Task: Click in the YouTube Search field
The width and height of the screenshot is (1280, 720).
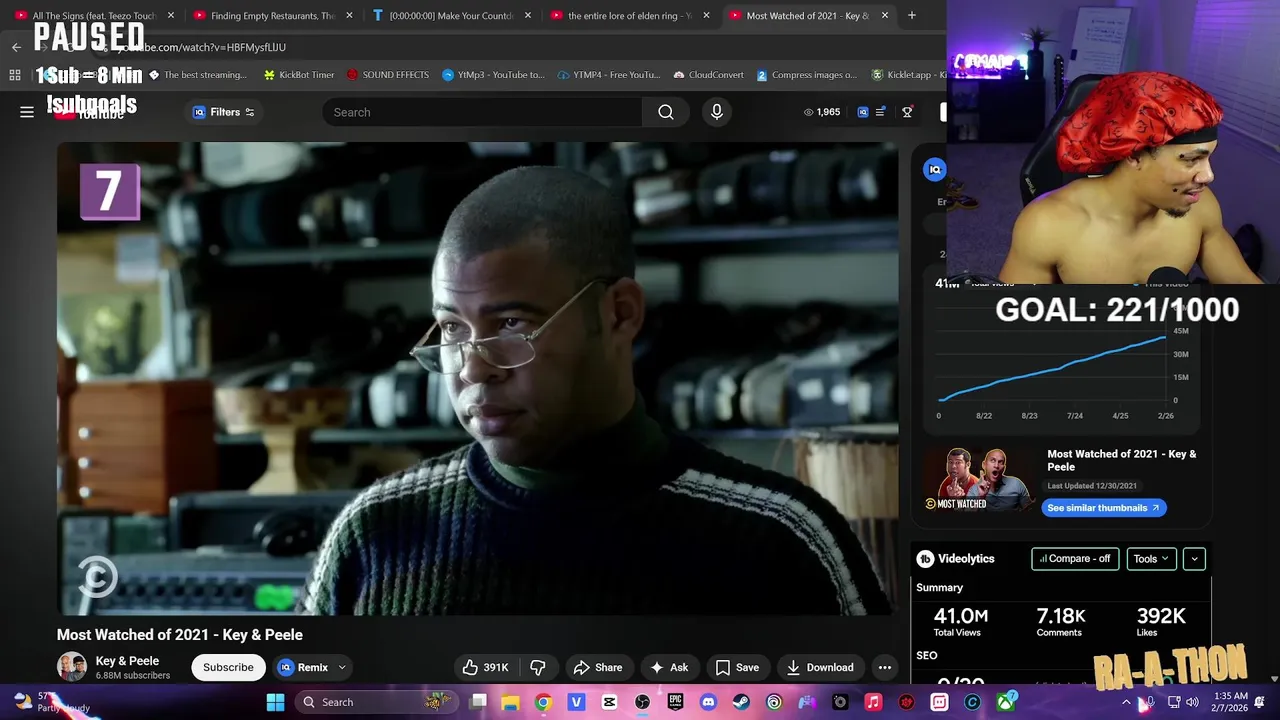Action: coord(482,112)
